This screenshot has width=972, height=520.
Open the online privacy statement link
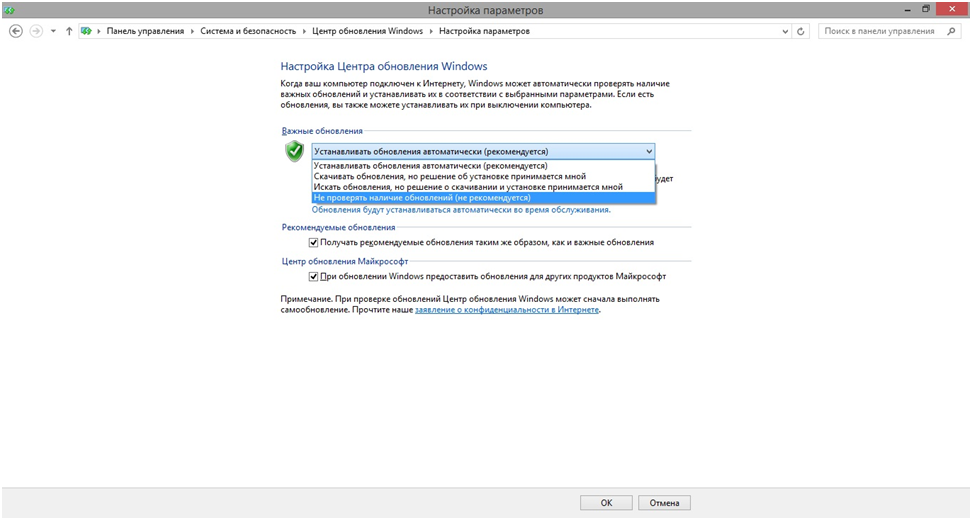(x=507, y=310)
